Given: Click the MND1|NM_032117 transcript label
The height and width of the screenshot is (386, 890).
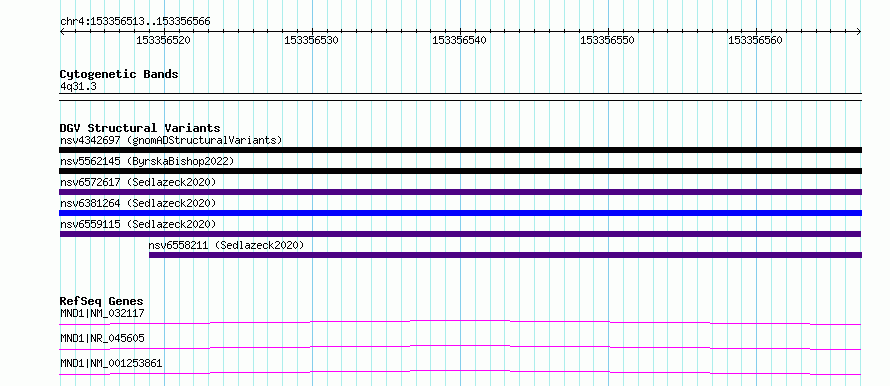Looking at the screenshot, I should [x=102, y=313].
